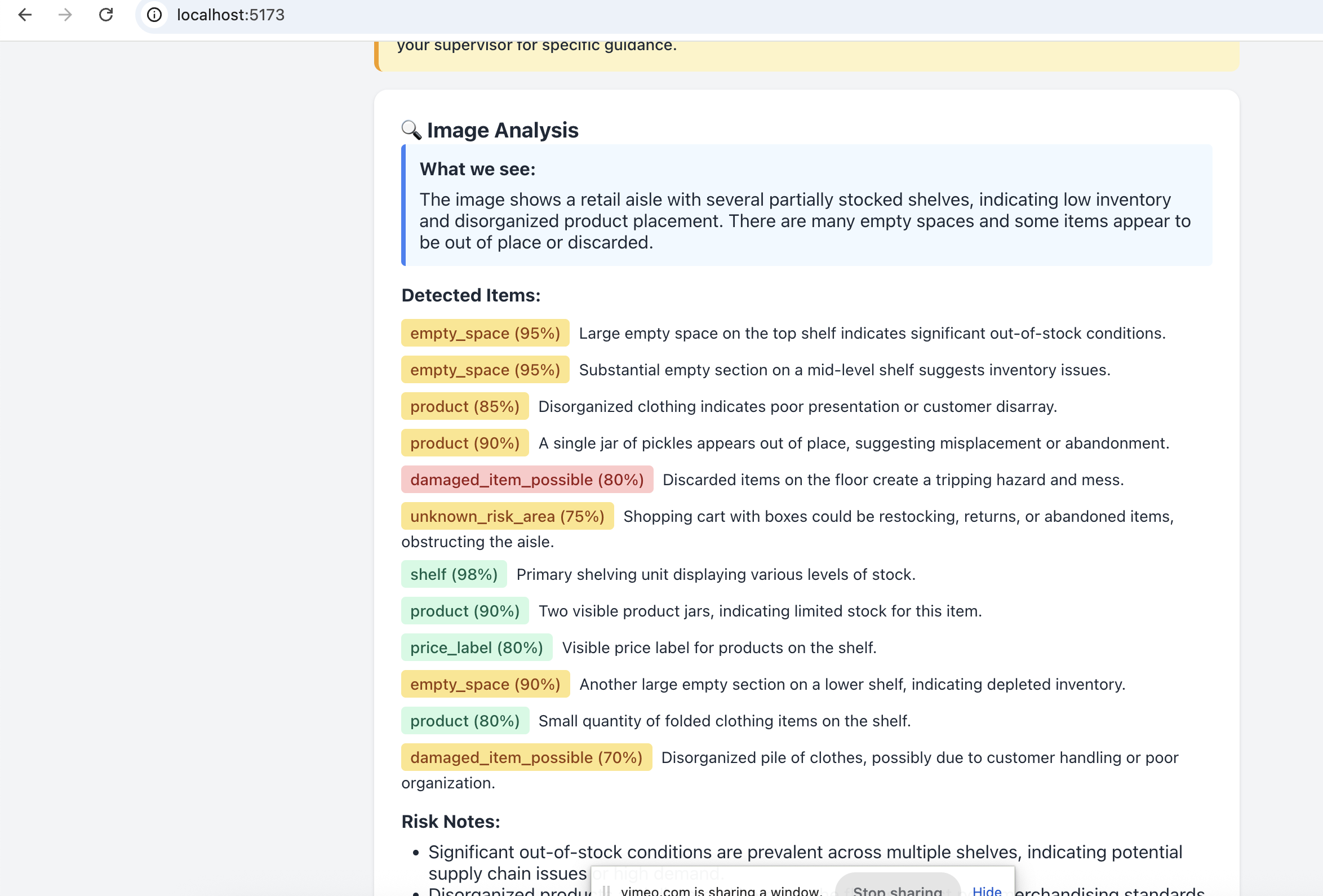Reload the page with refresh icon
The height and width of the screenshot is (896, 1323).
coord(106,15)
